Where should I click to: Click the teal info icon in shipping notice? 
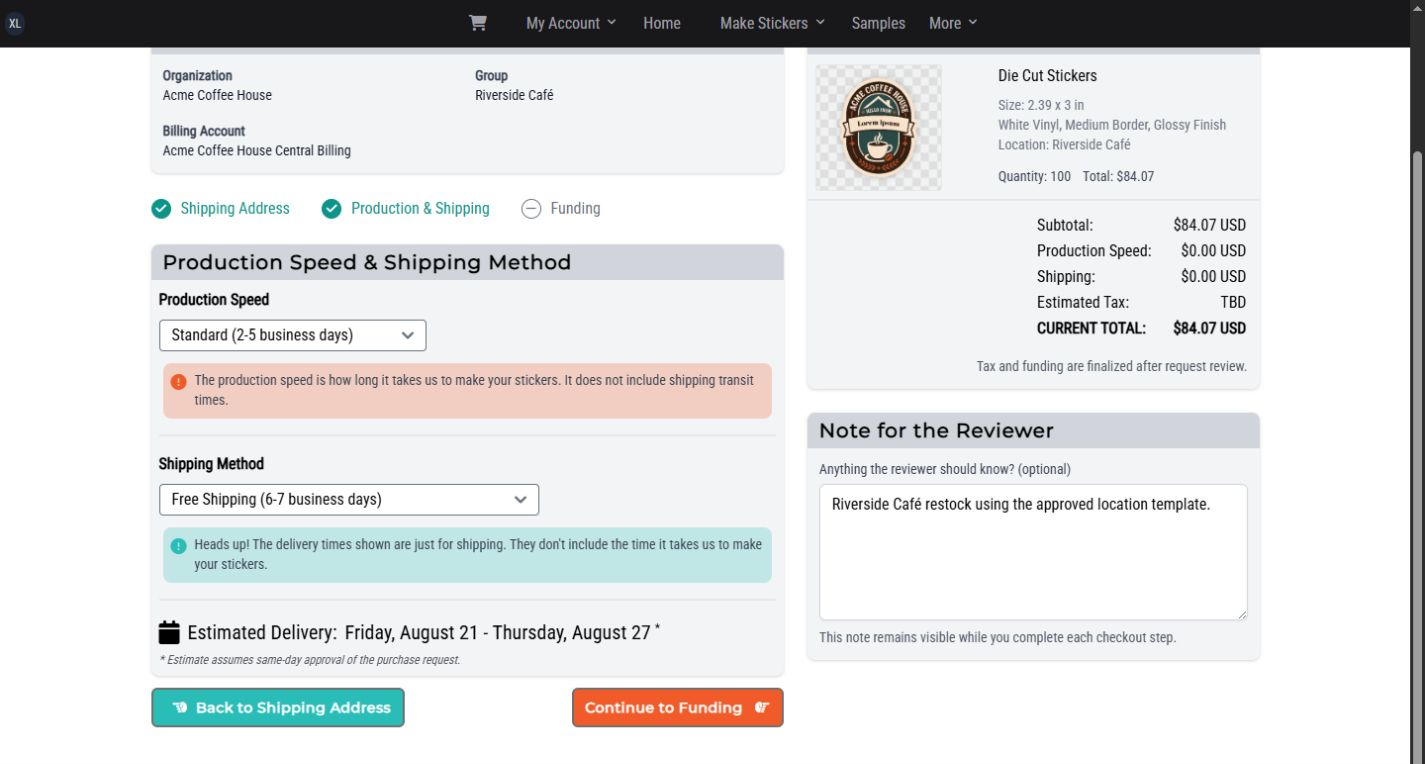point(178,546)
